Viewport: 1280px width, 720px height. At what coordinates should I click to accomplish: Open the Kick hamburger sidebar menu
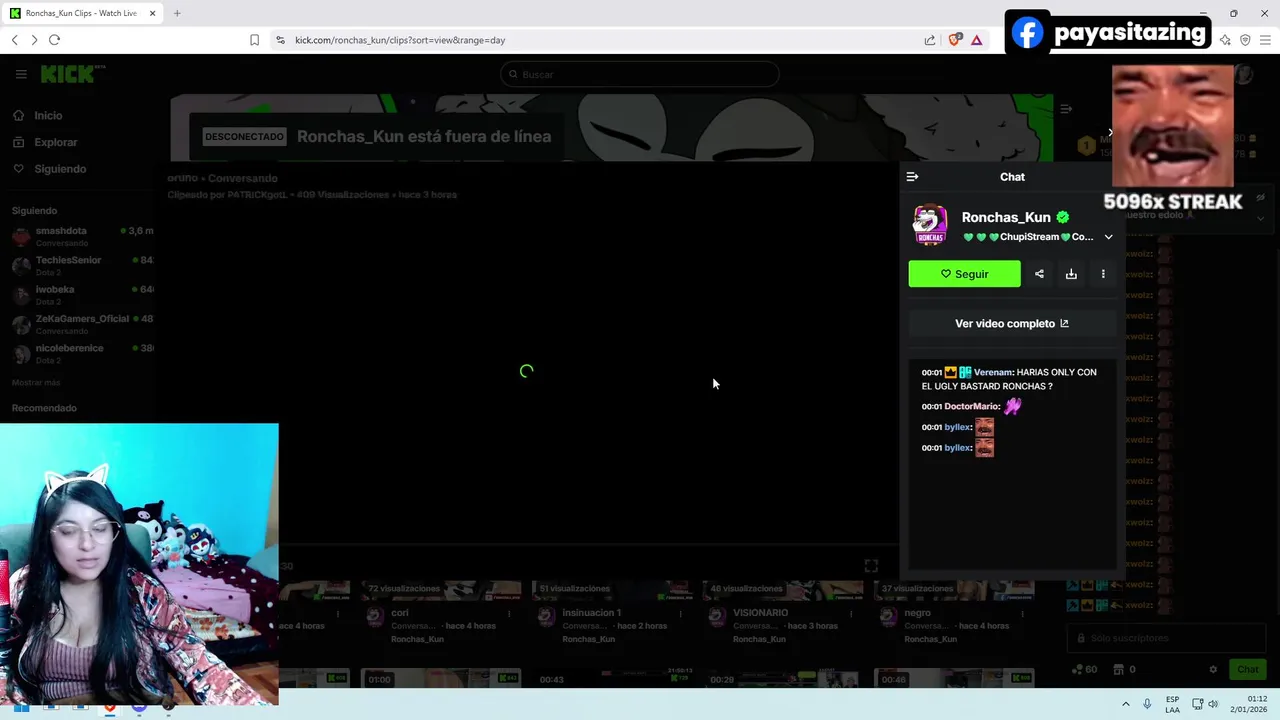(x=21, y=74)
